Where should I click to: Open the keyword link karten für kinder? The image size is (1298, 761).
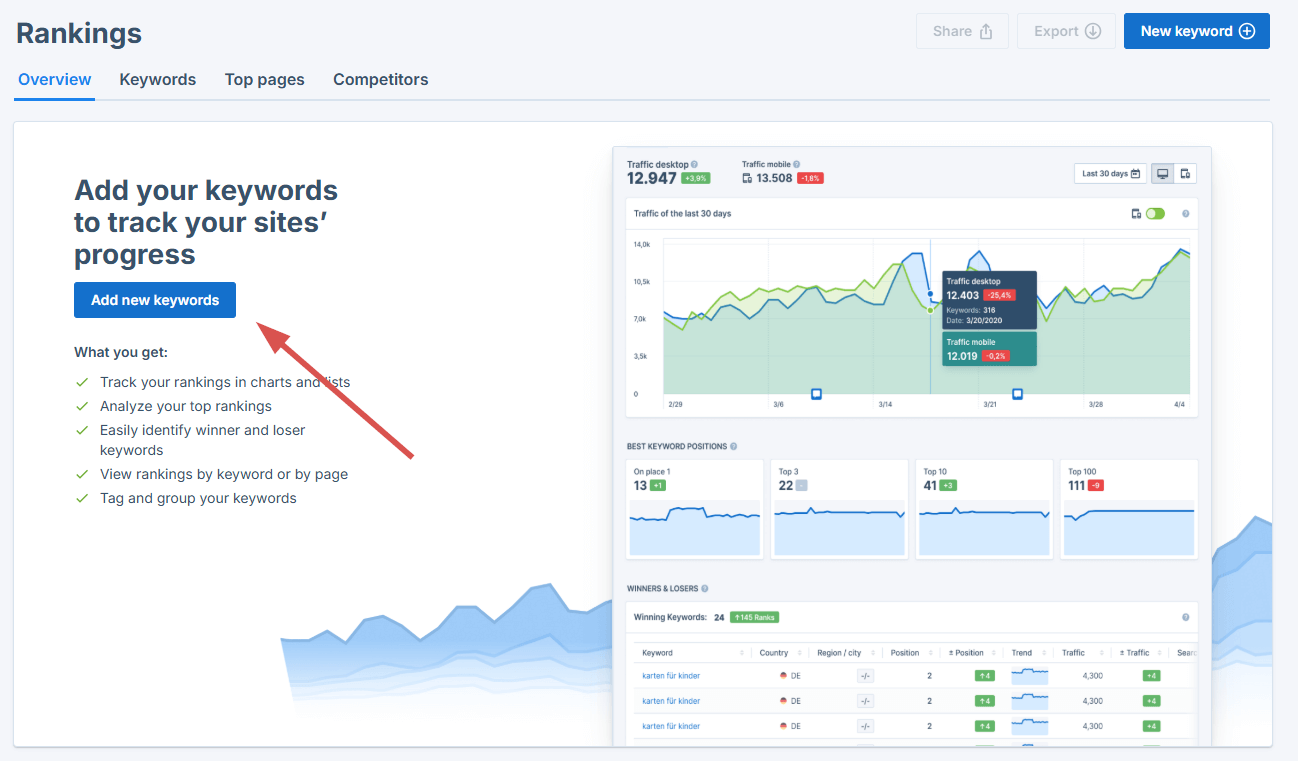(x=672, y=675)
